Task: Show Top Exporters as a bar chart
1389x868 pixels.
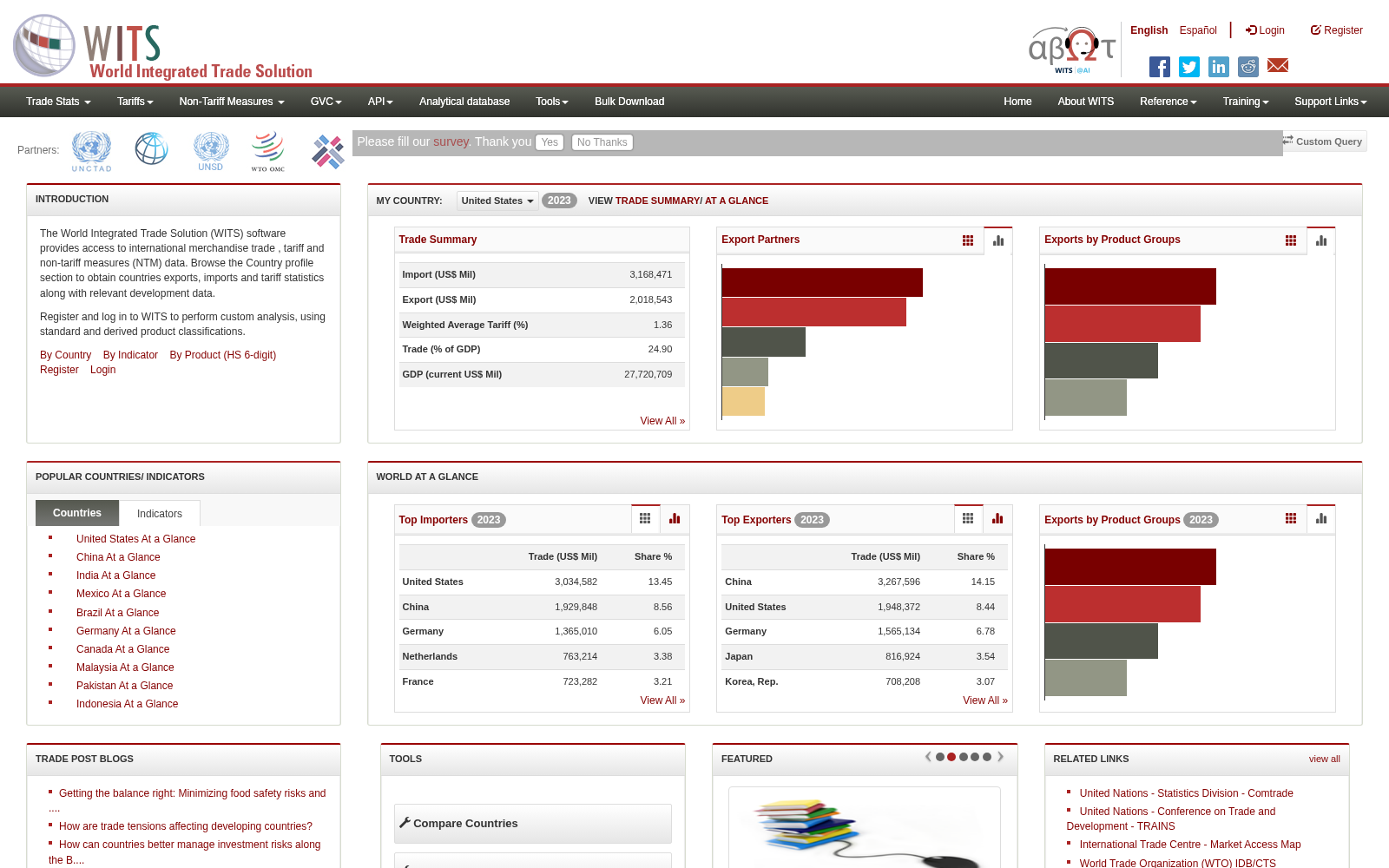Action: (997, 519)
